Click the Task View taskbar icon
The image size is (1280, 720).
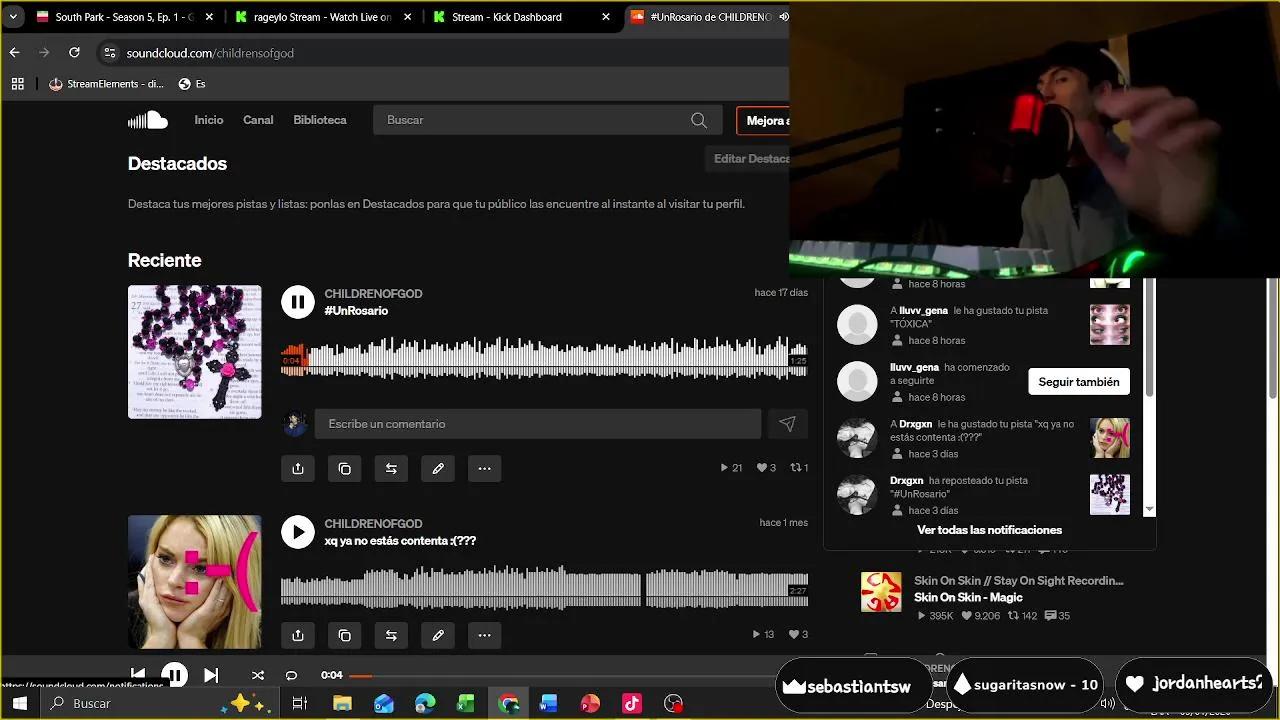pyautogui.click(x=299, y=704)
